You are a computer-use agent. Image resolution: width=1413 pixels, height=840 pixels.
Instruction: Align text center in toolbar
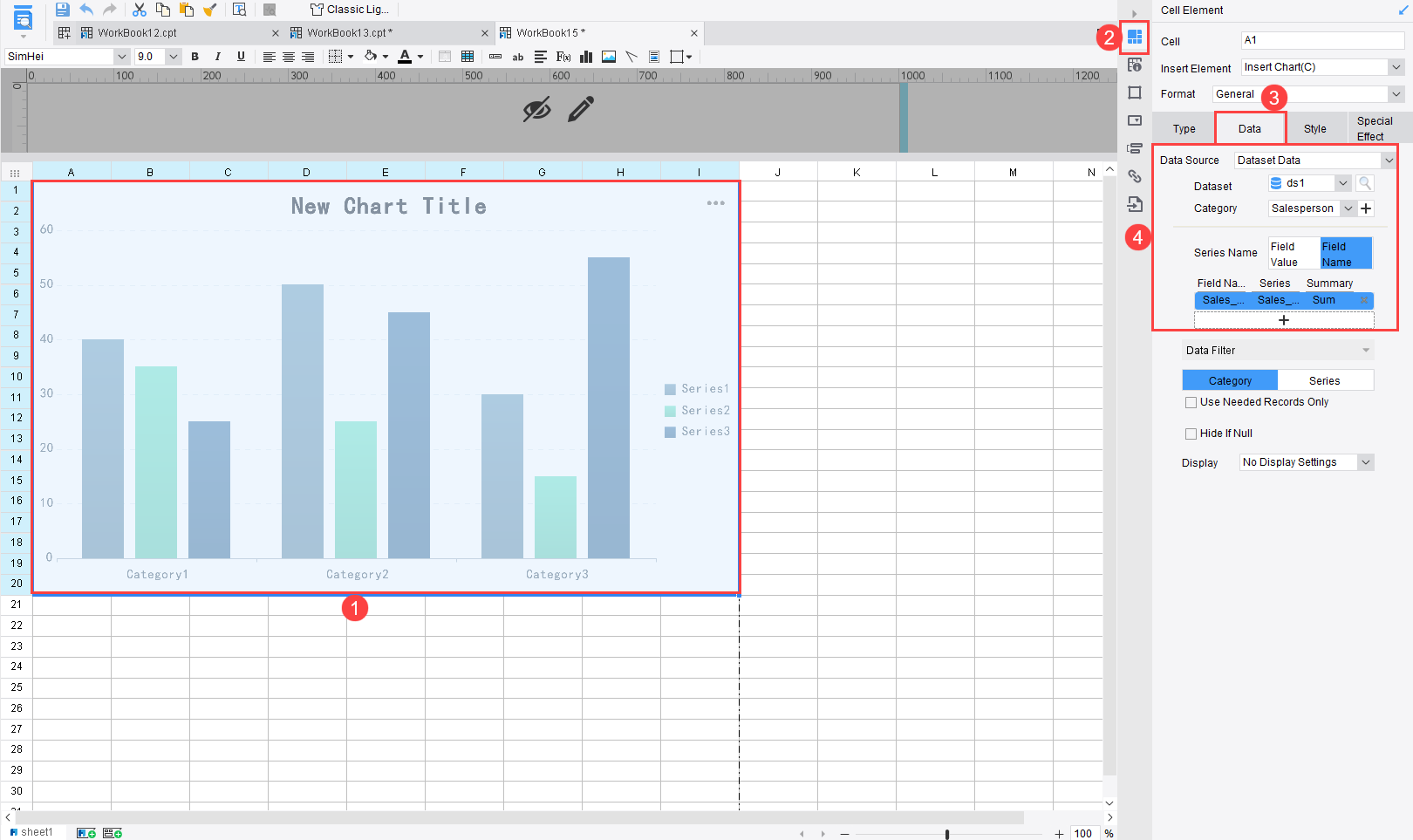tap(289, 57)
